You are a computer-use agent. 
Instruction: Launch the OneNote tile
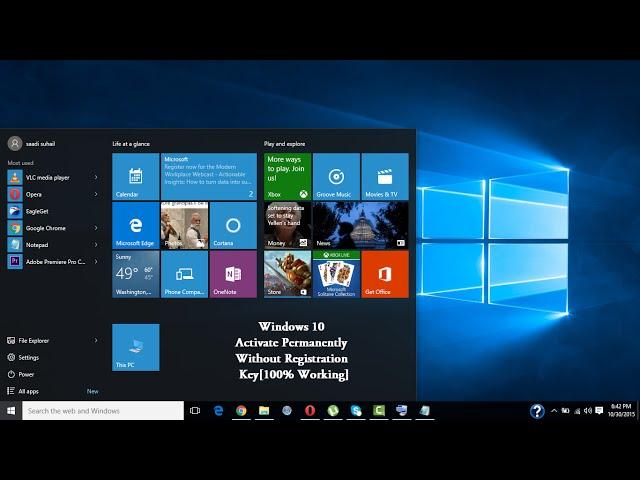(233, 274)
